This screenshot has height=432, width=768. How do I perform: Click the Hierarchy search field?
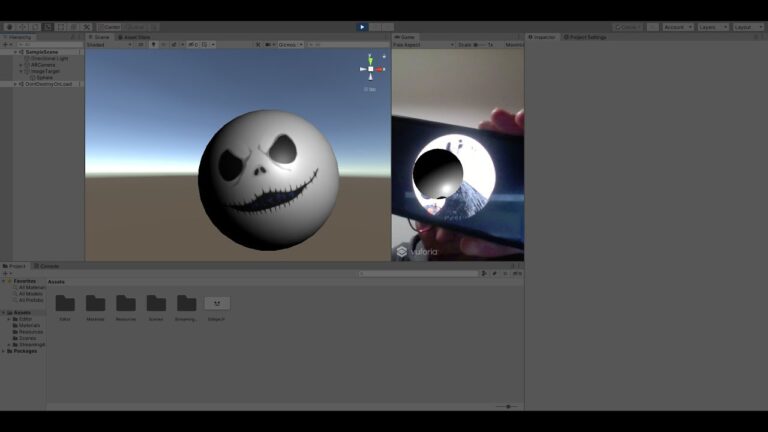pos(48,45)
